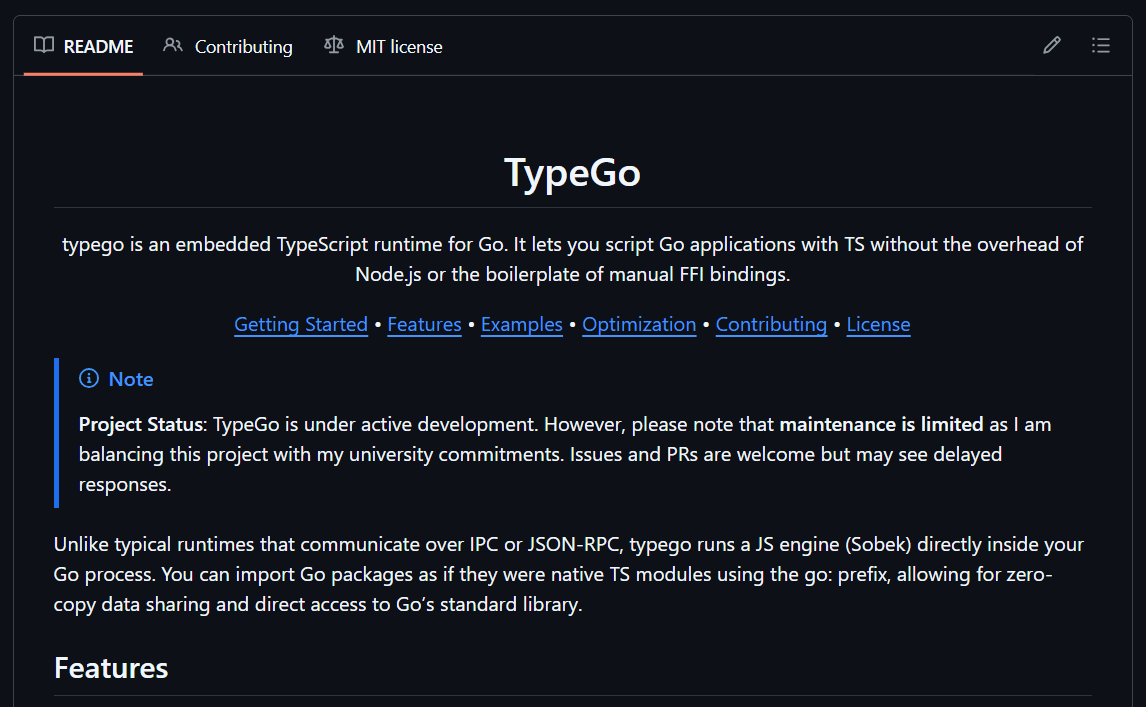Switch to the README tab
This screenshot has height=707, width=1146.
tap(97, 46)
